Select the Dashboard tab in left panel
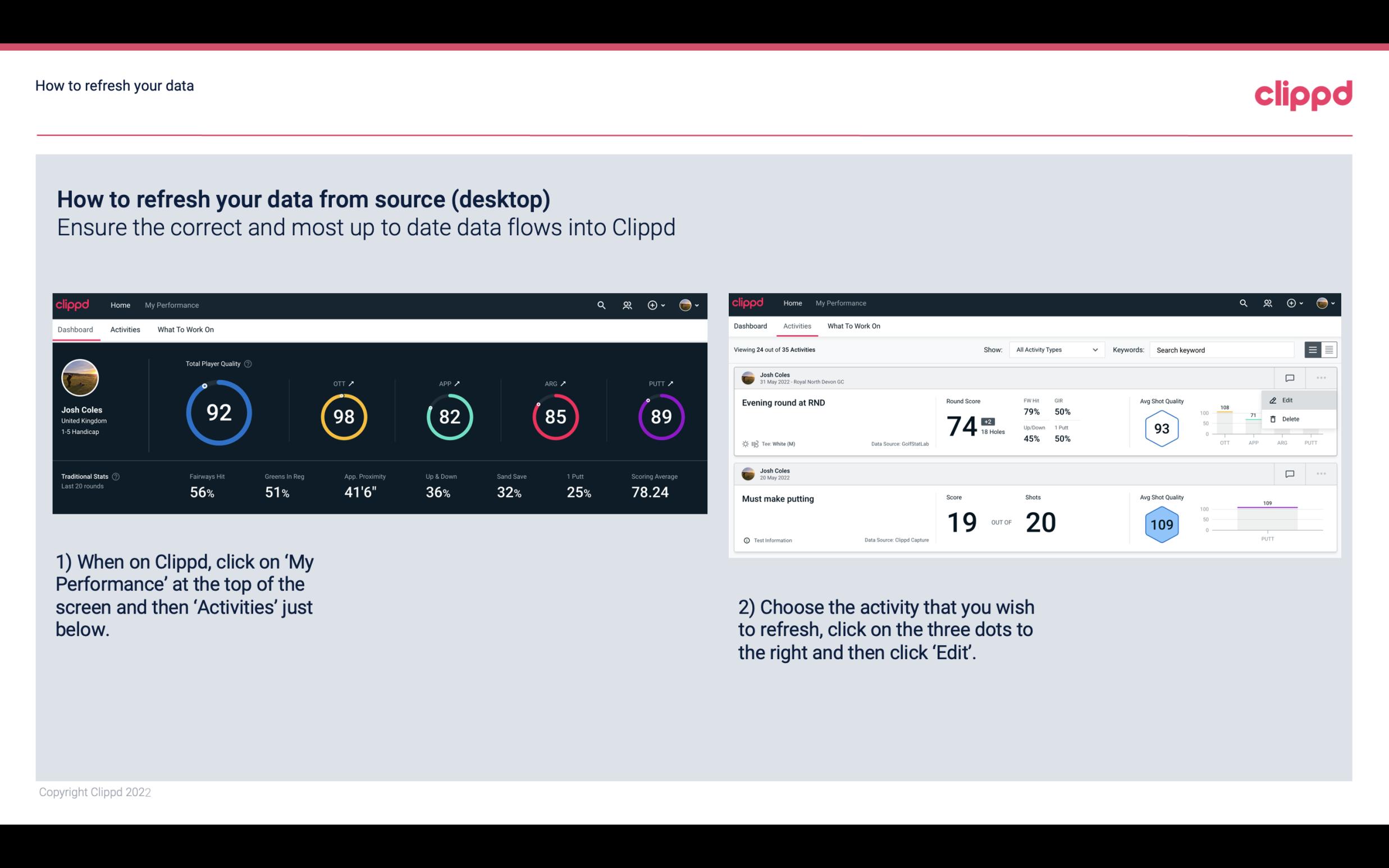This screenshot has height=868, width=1389. pyautogui.click(x=76, y=329)
